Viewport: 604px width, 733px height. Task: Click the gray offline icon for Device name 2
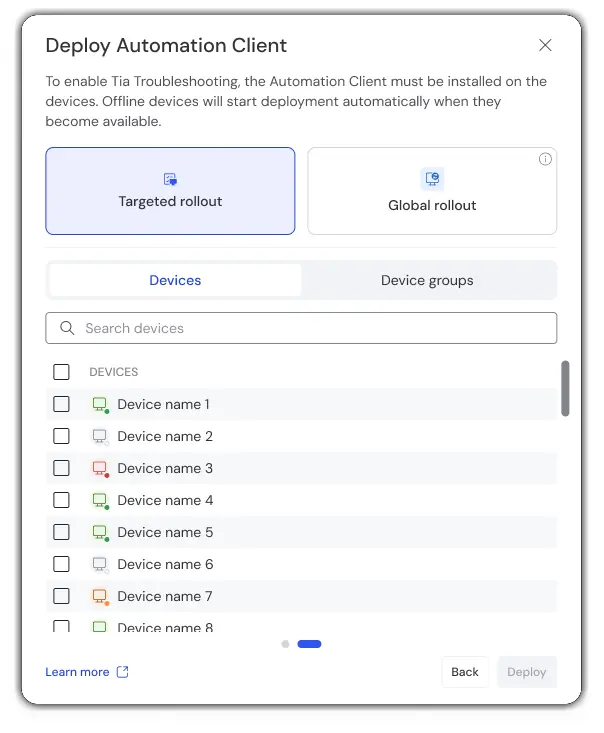coord(100,437)
